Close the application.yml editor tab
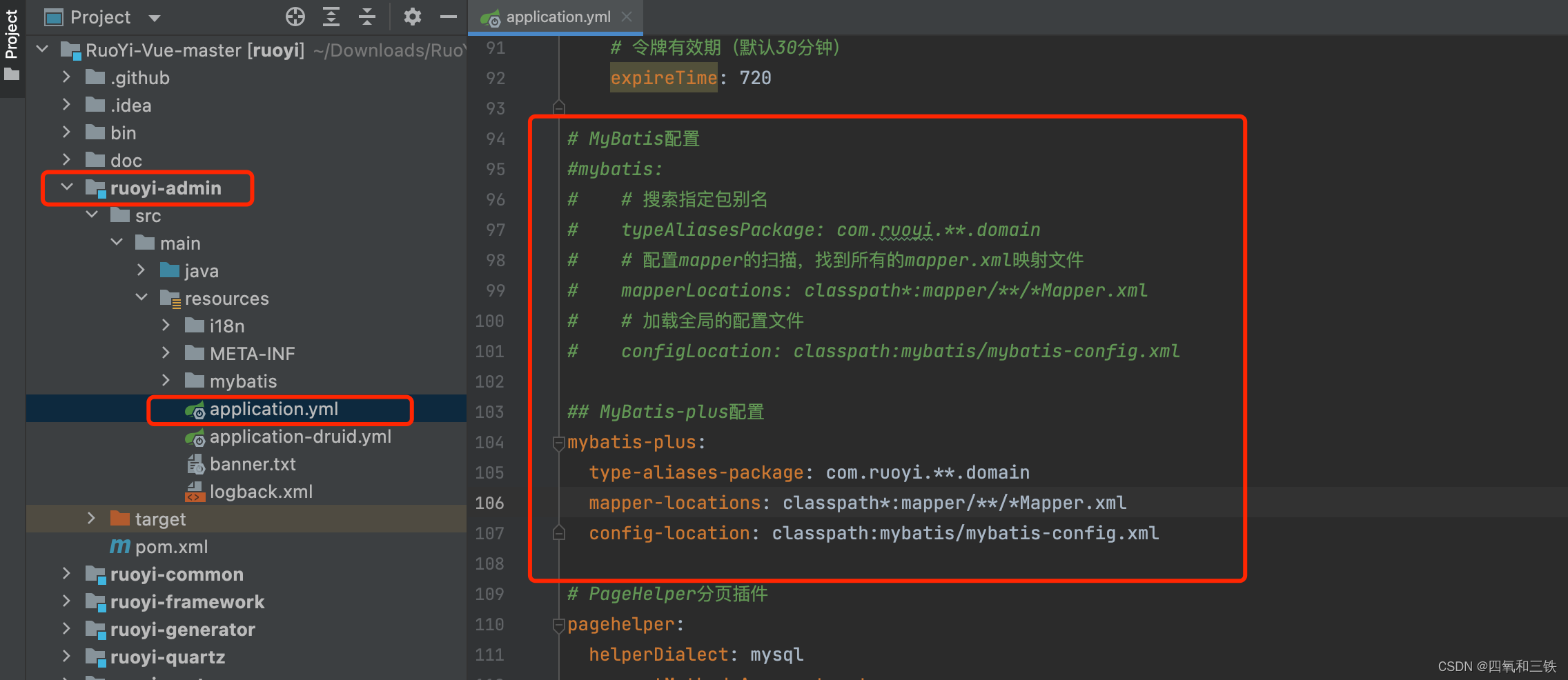The image size is (1568, 680). (627, 17)
